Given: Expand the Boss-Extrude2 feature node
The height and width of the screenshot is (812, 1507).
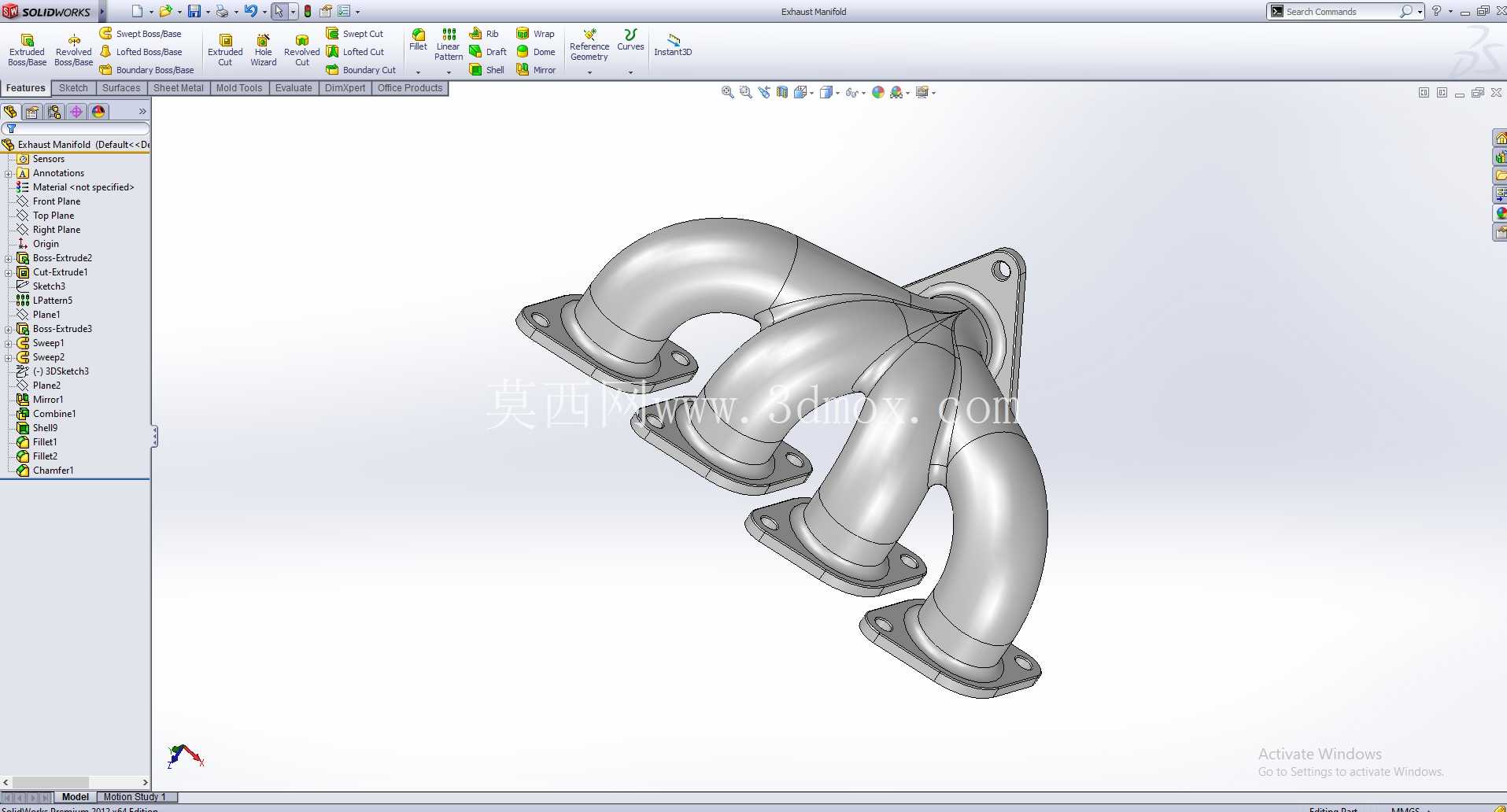Looking at the screenshot, I should [x=9, y=258].
